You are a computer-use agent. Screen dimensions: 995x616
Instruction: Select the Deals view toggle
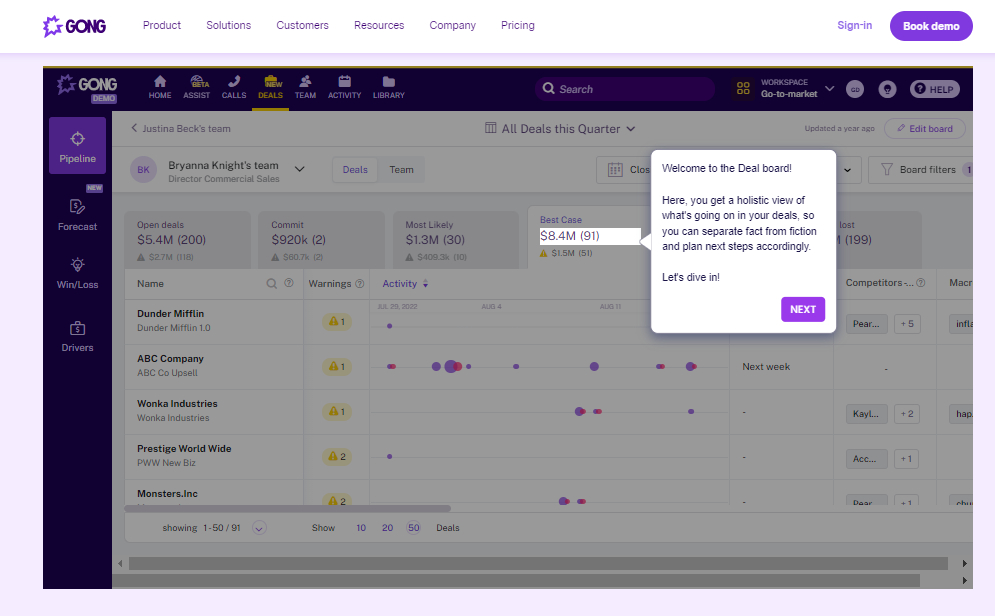point(355,169)
